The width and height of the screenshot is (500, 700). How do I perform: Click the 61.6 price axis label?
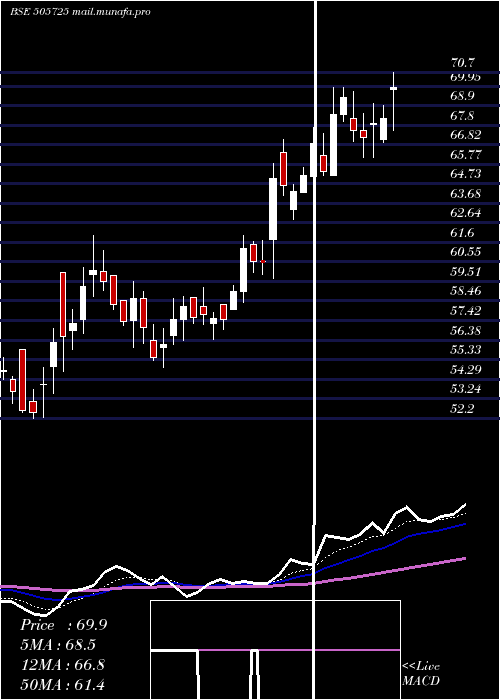pos(462,232)
